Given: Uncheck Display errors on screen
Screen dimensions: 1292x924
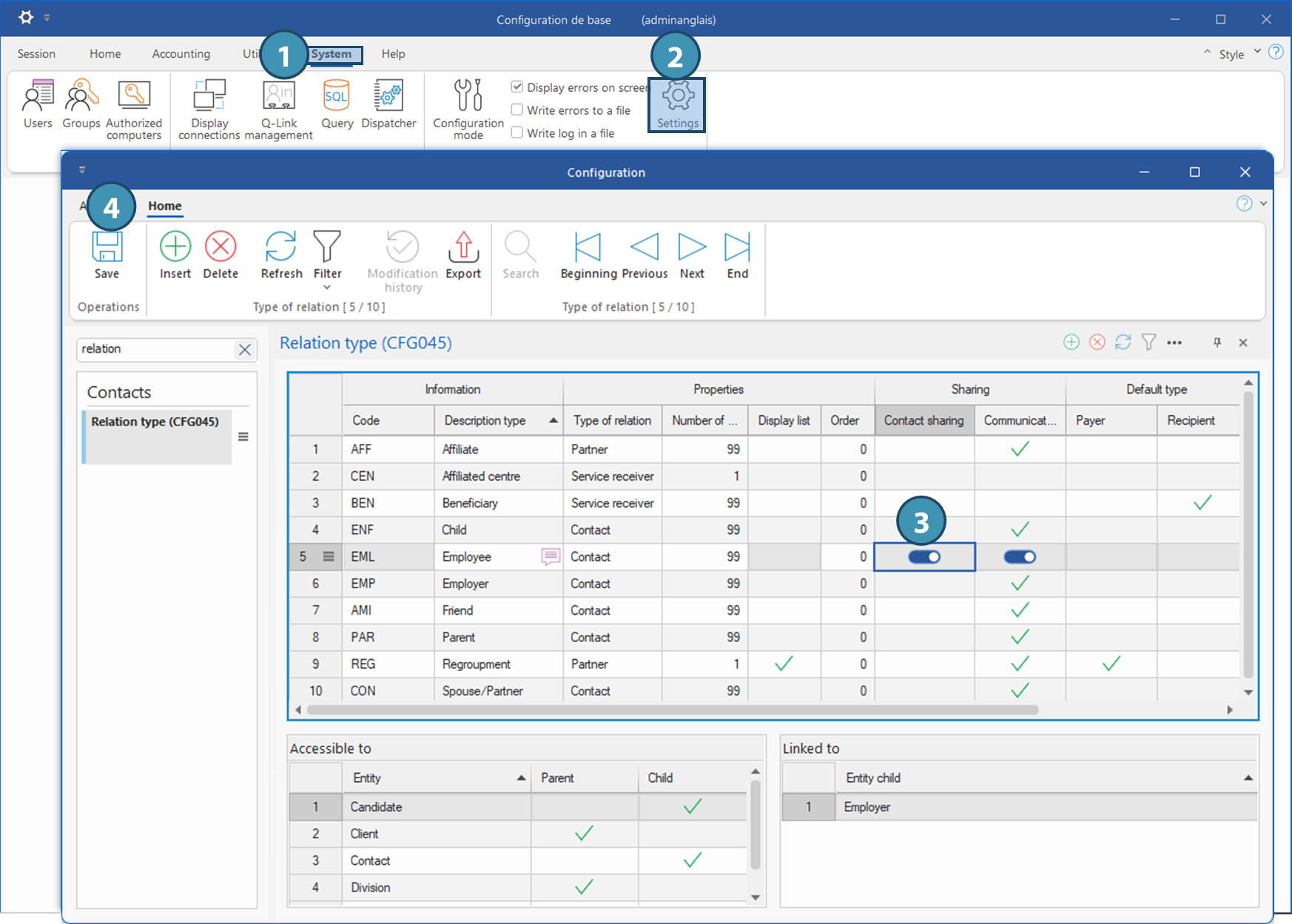Looking at the screenshot, I should [517, 87].
